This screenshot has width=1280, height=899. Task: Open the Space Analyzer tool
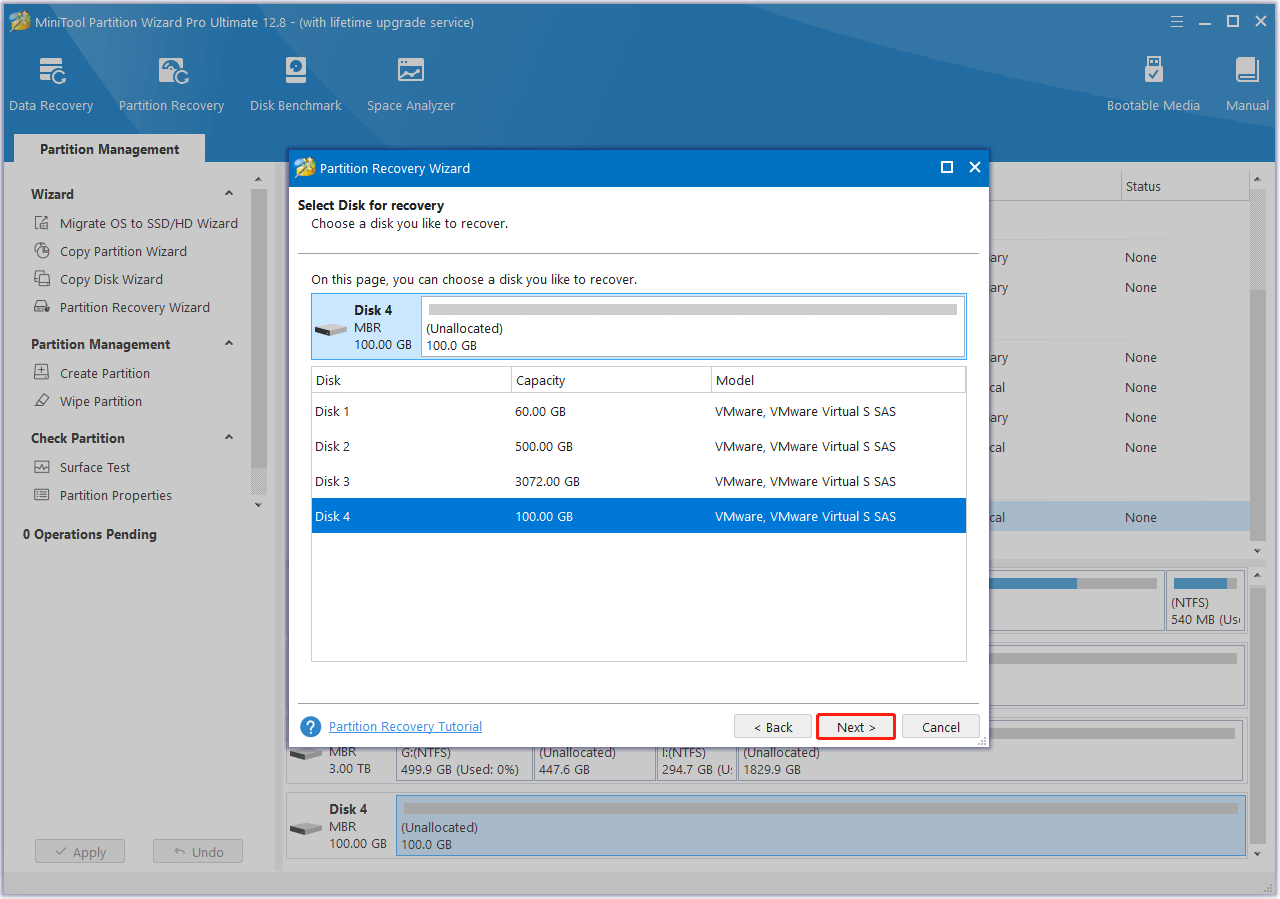tap(410, 84)
